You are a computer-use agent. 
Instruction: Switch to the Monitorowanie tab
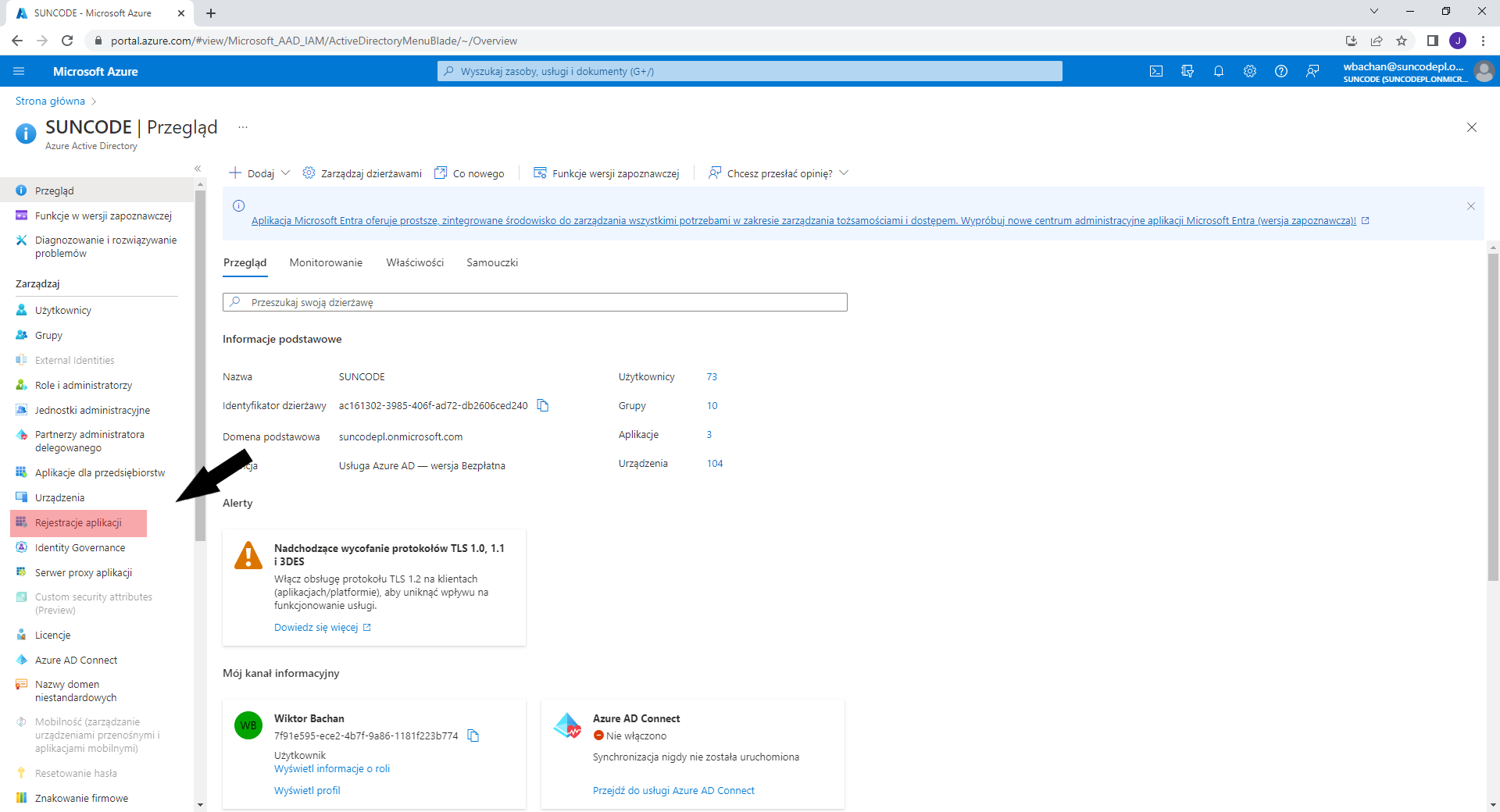326,262
